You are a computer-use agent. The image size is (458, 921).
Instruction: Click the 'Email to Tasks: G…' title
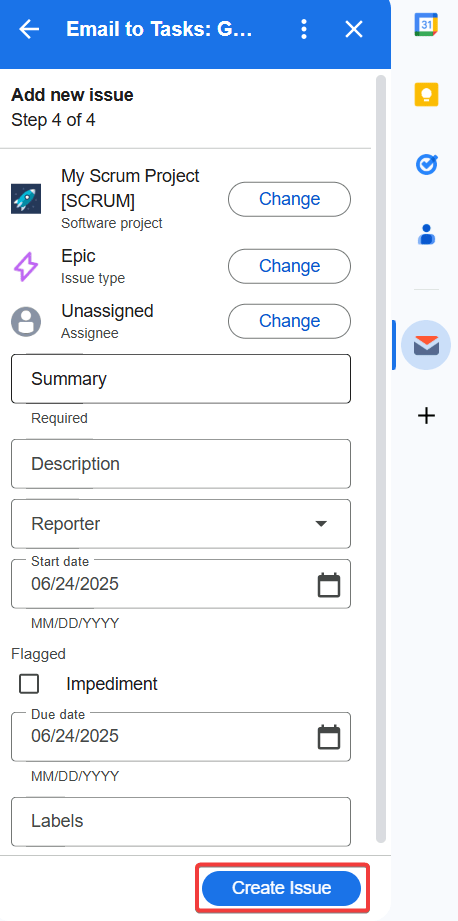[x=159, y=29]
